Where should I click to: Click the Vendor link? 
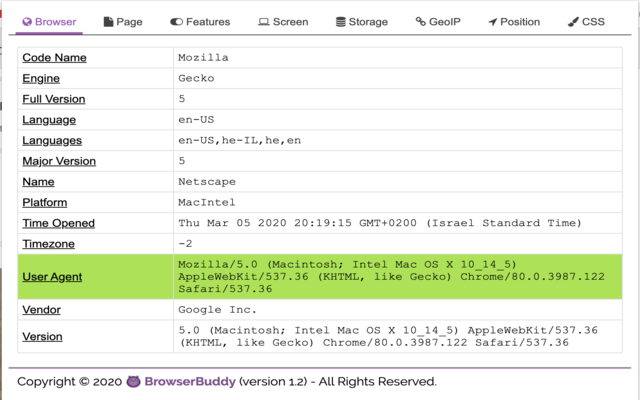pos(41,310)
